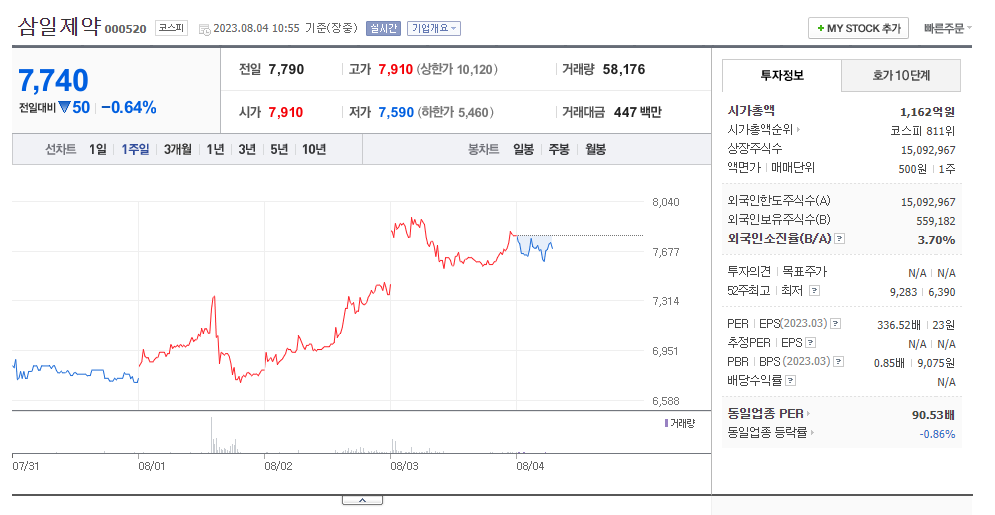Image resolution: width=995 pixels, height=515 pixels.
Task: Click 동일업종 등락률 value -0.86%
Action: point(937,434)
